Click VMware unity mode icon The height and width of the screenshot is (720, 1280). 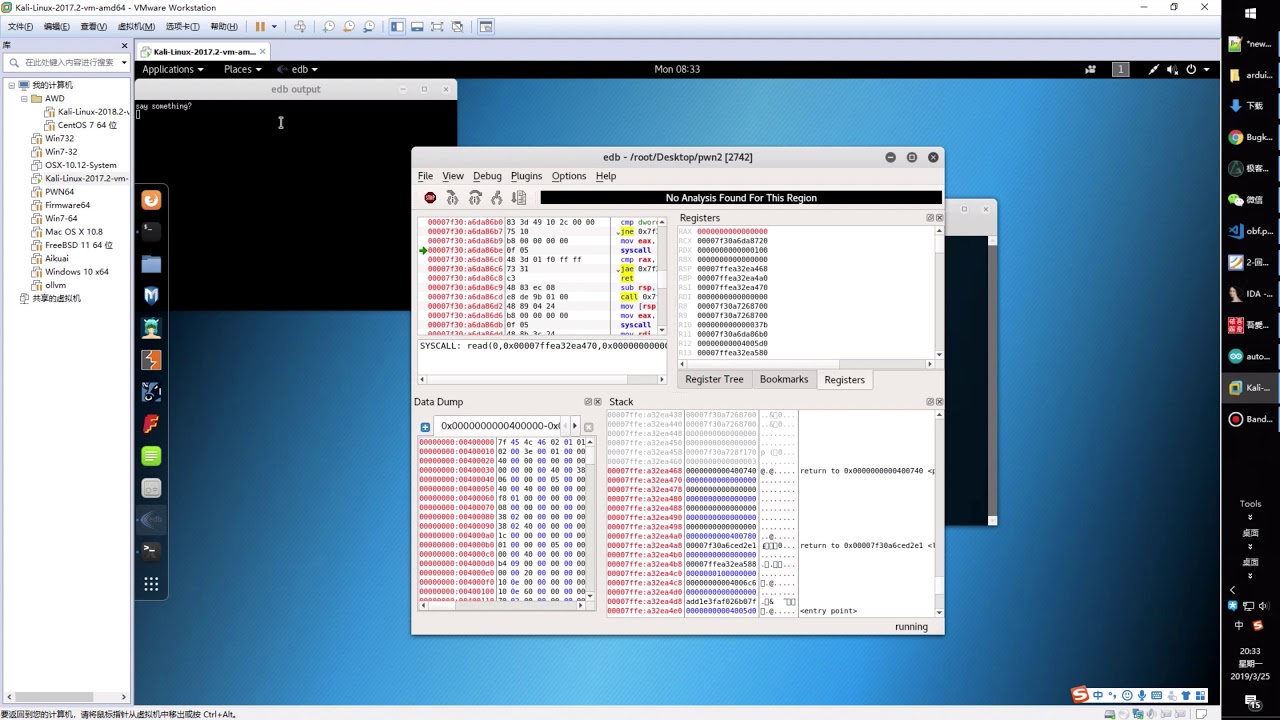pyautogui.click(x=457, y=27)
